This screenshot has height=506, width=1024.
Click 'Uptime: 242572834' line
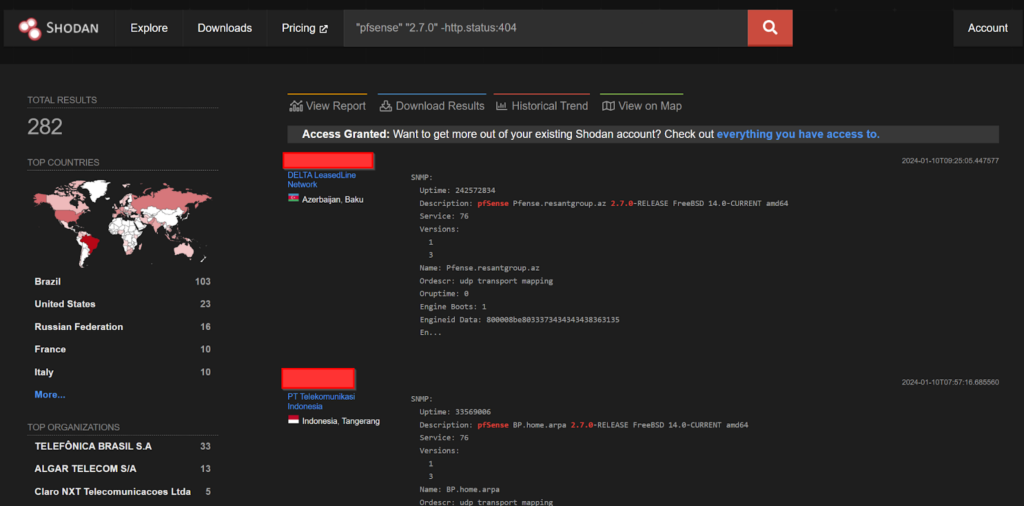457,190
